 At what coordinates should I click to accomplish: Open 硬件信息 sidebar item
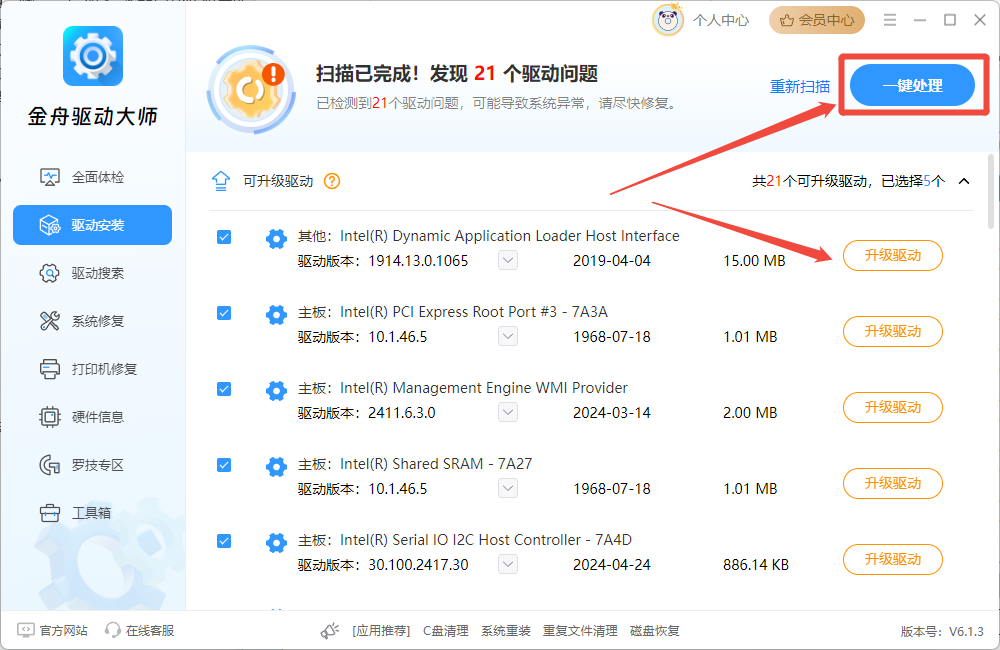pyautogui.click(x=92, y=417)
